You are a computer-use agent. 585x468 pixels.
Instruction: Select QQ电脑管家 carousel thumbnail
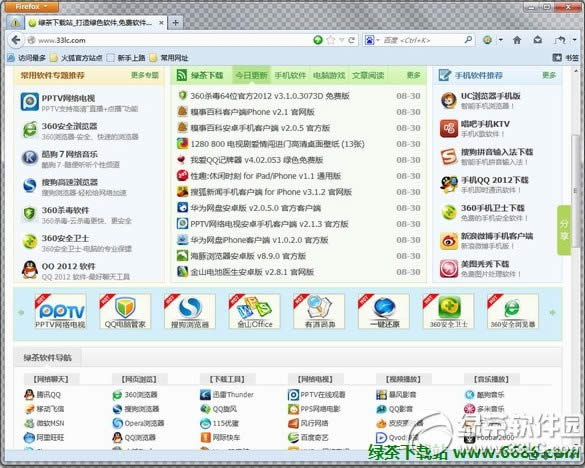point(125,311)
